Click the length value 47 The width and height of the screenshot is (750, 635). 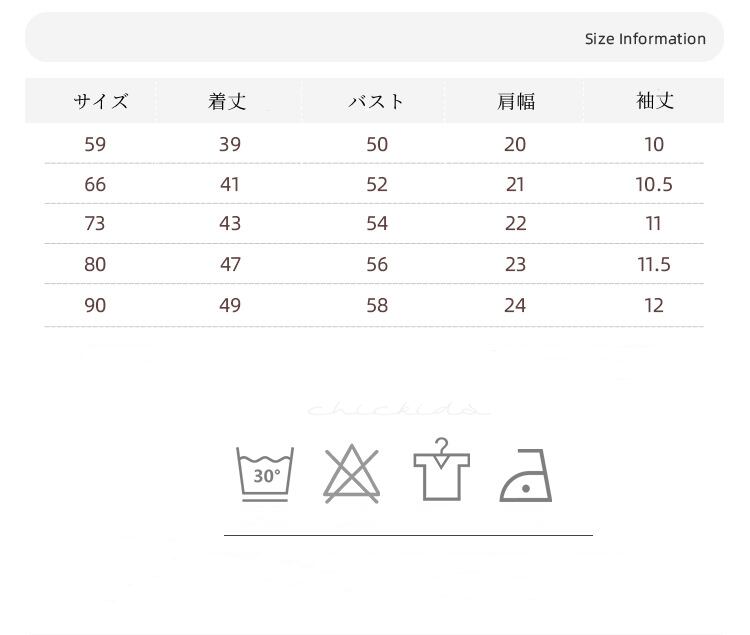tap(230, 264)
